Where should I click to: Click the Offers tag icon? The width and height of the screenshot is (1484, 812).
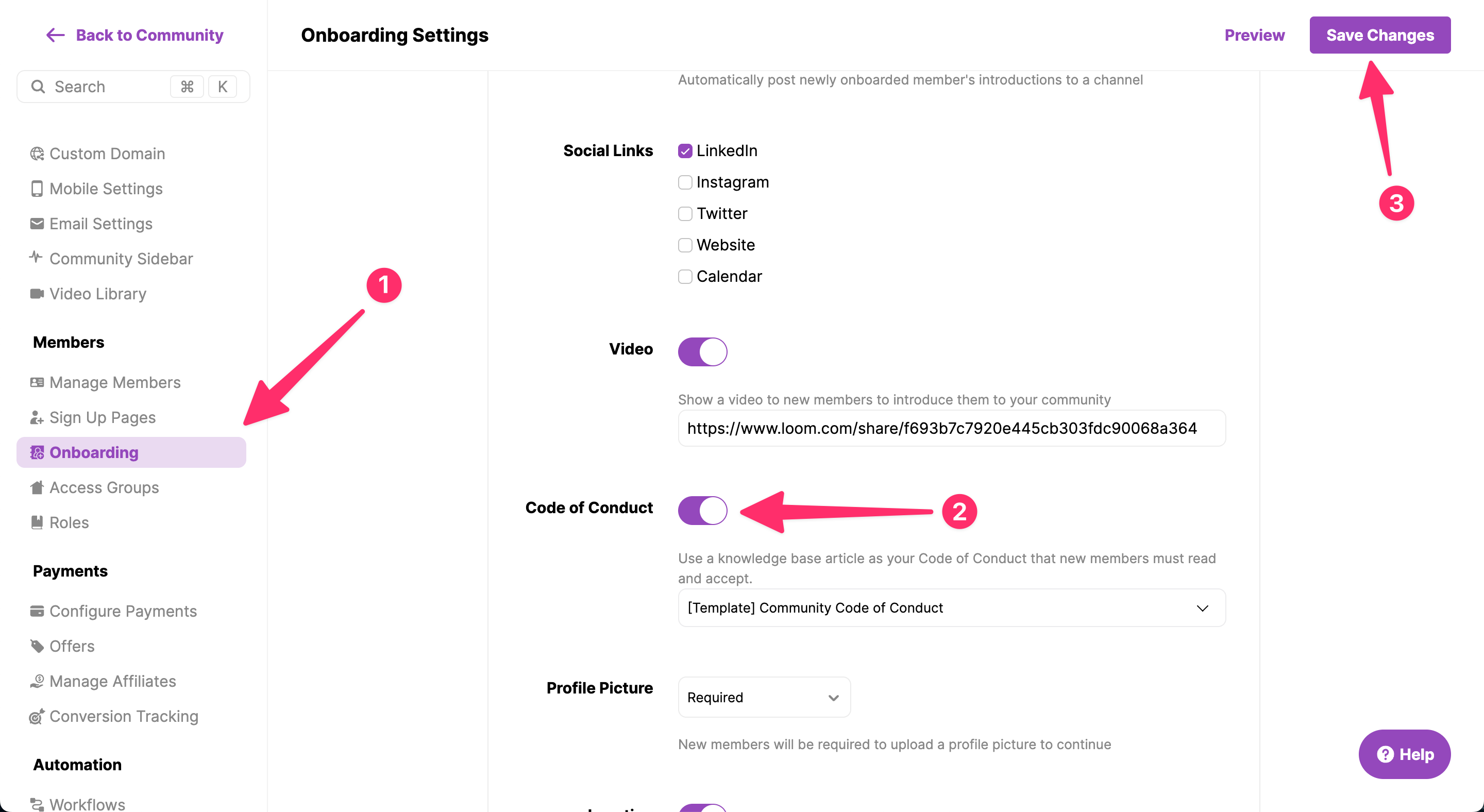point(37,646)
